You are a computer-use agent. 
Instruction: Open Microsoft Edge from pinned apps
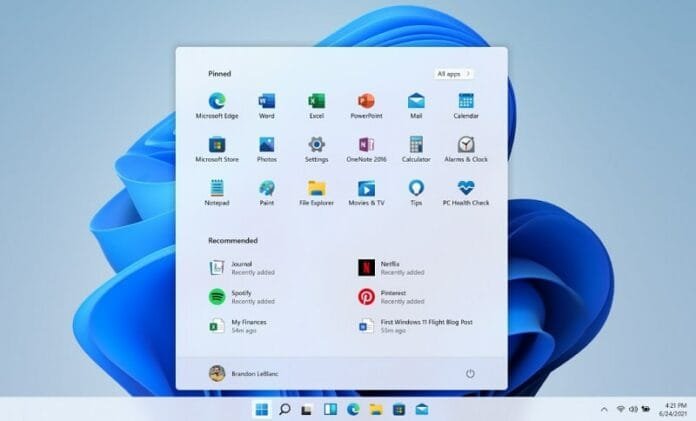(x=217, y=106)
